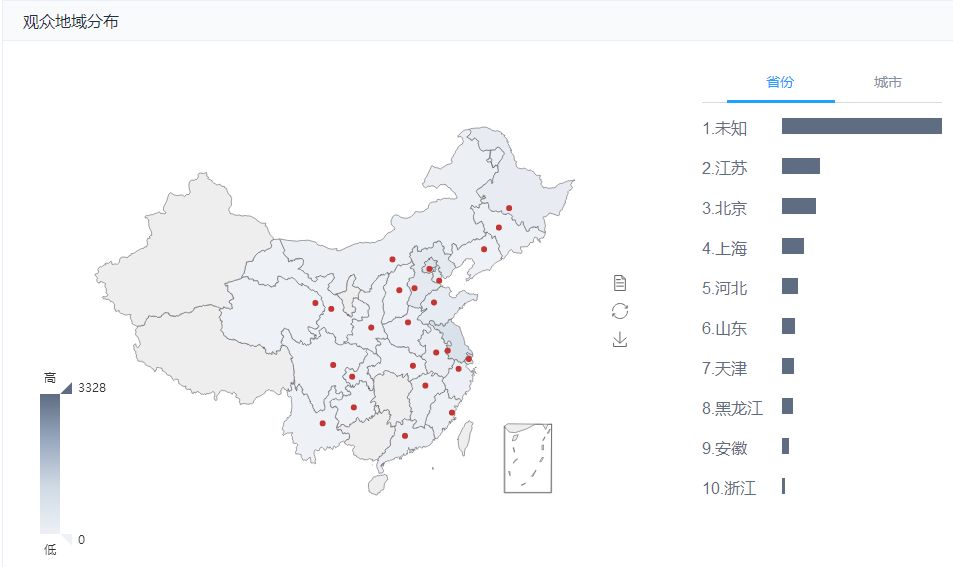Select the 6.山东 row label

click(x=724, y=328)
